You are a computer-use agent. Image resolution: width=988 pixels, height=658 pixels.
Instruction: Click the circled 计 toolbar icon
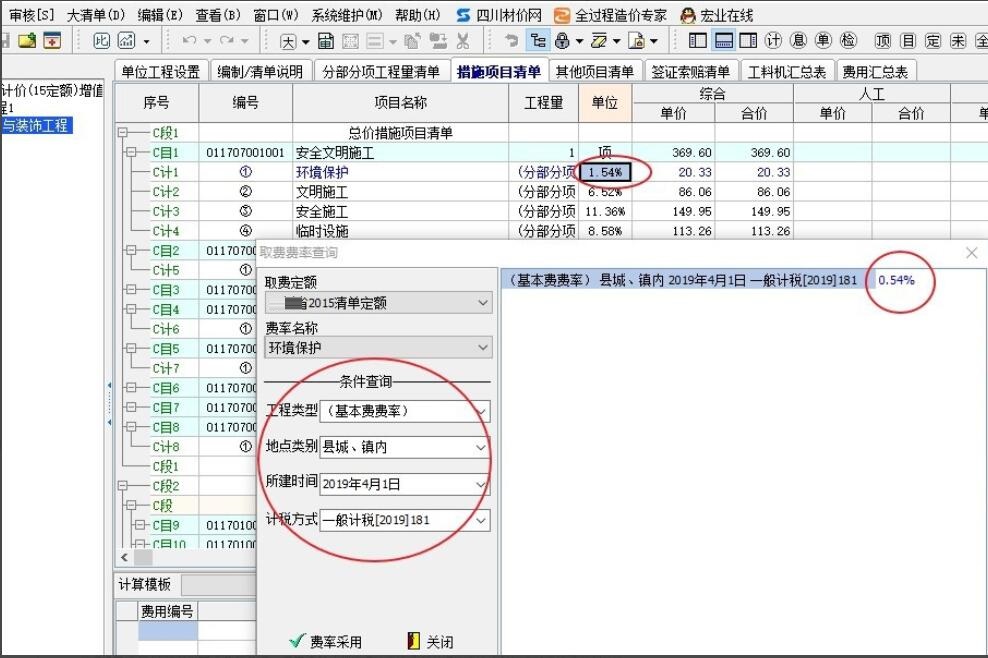773,41
